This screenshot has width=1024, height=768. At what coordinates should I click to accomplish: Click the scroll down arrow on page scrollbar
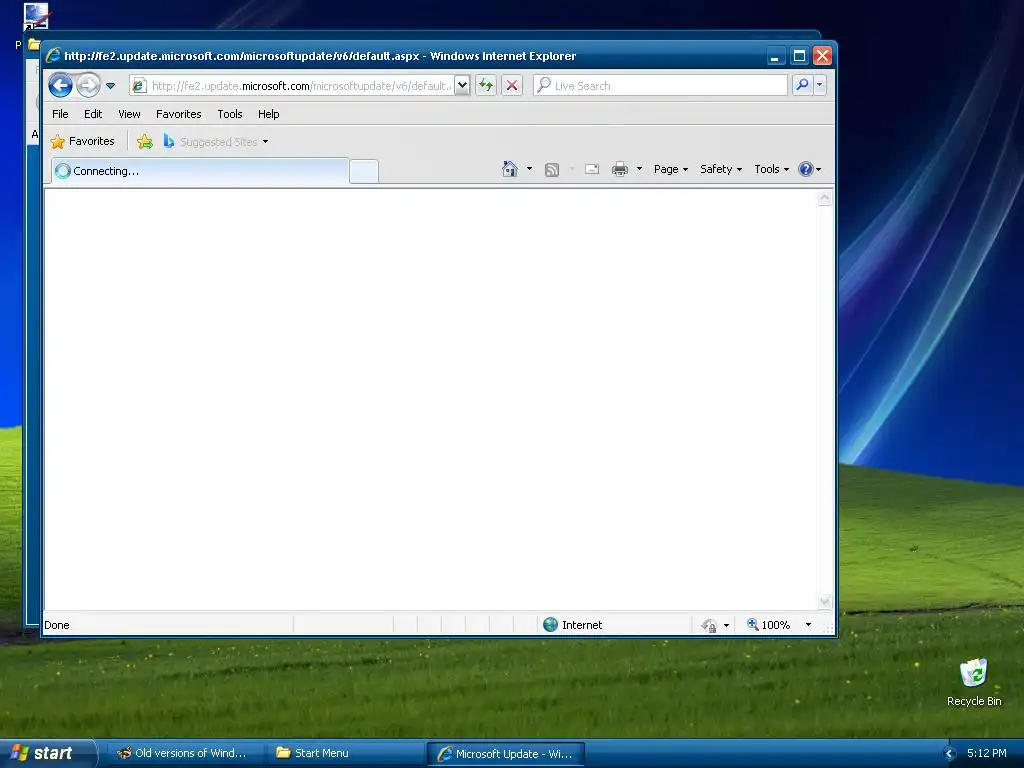click(825, 601)
